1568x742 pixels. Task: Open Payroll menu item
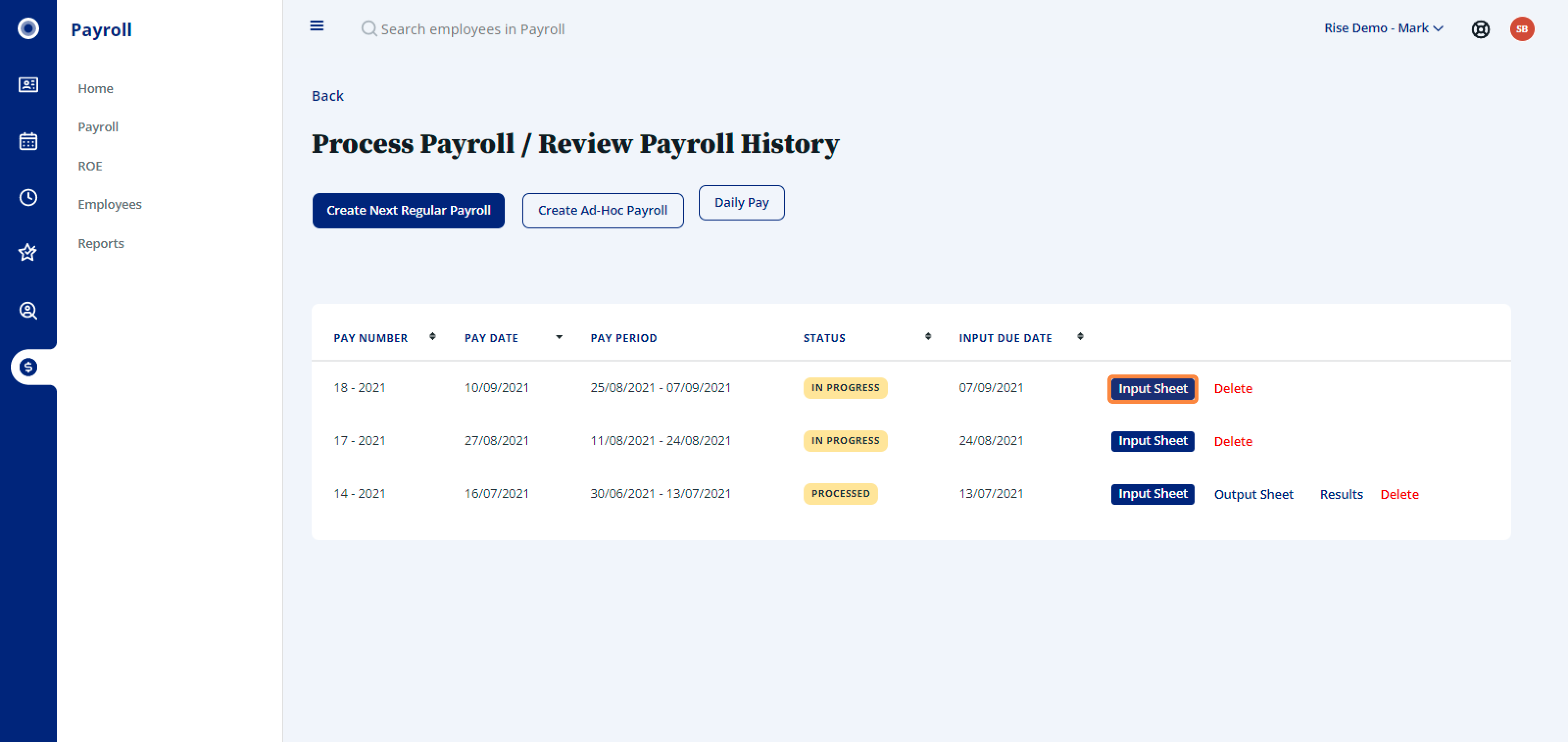coord(98,126)
